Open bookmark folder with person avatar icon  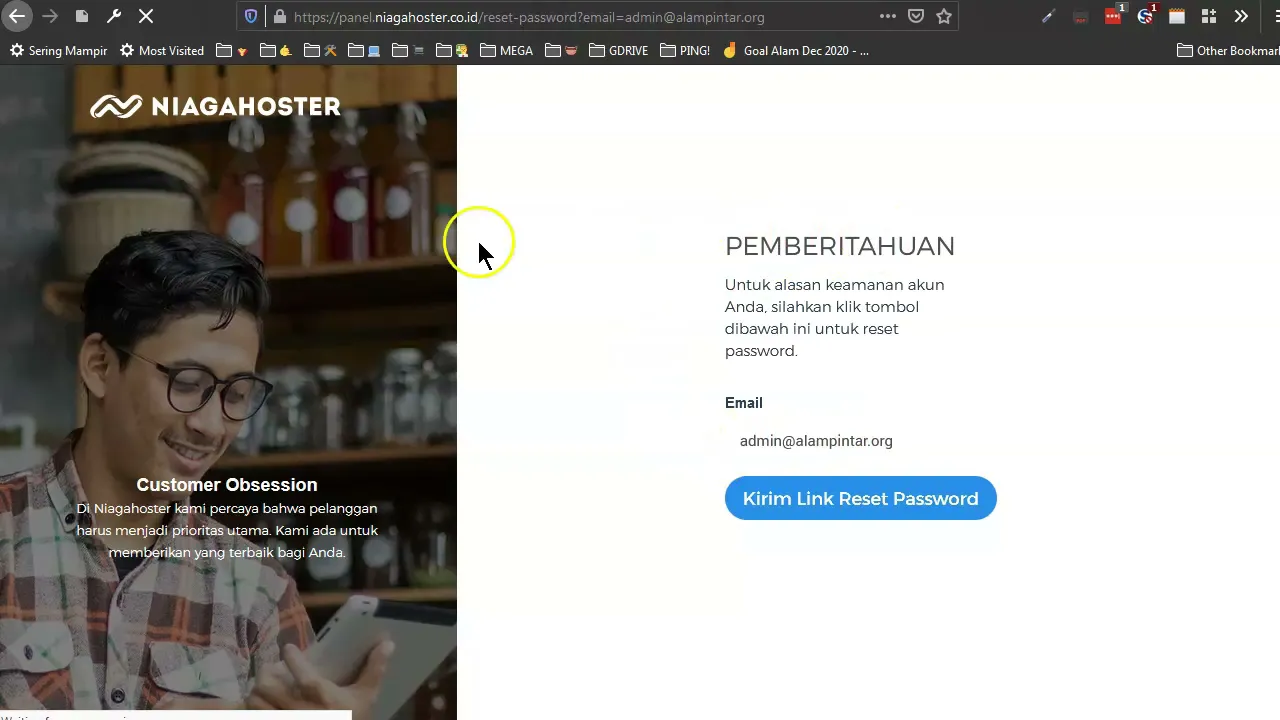click(452, 51)
